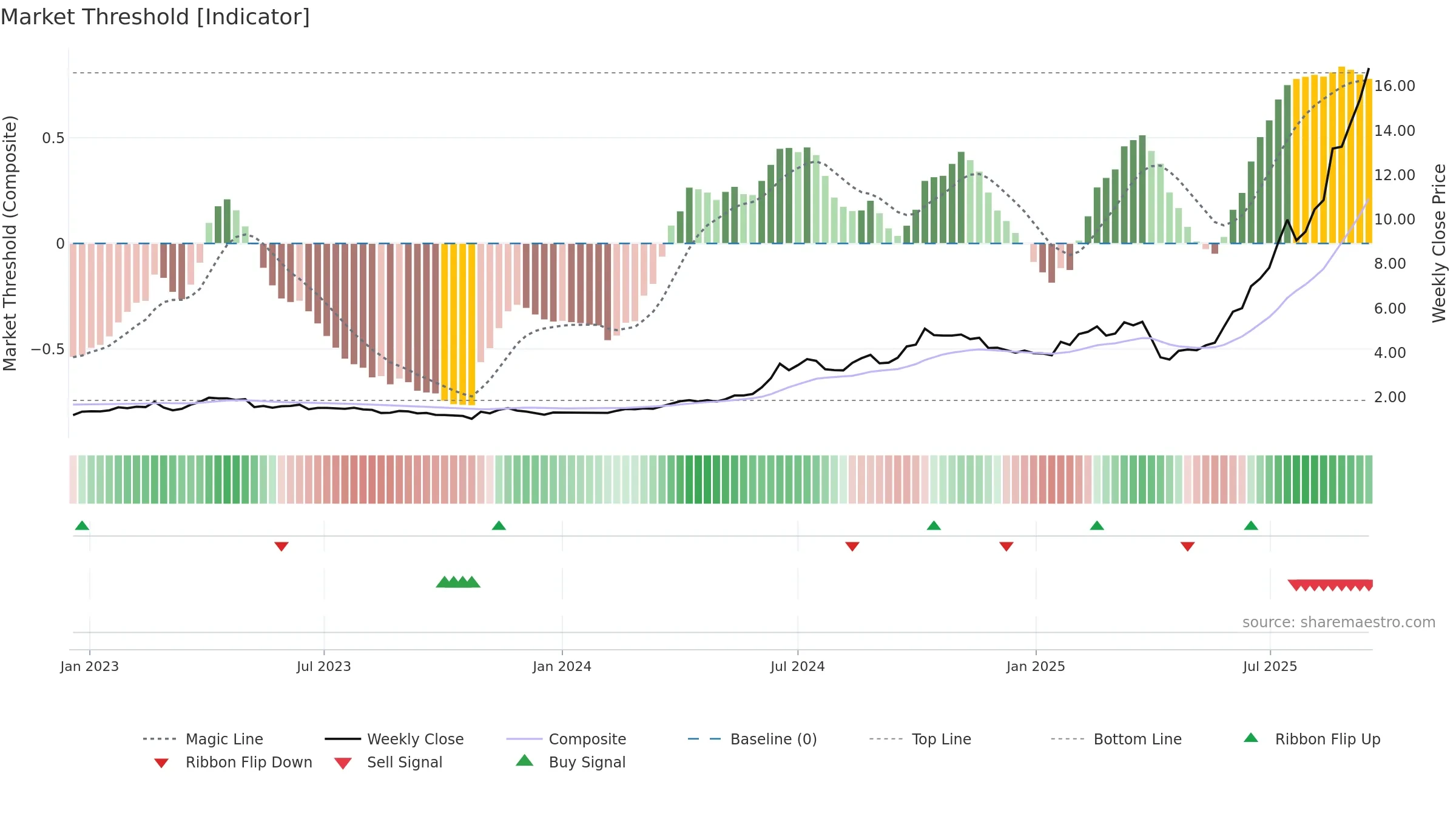Click the Jul 2025 x-axis label
Viewport: 1456px width, 819px height.
point(1270,666)
